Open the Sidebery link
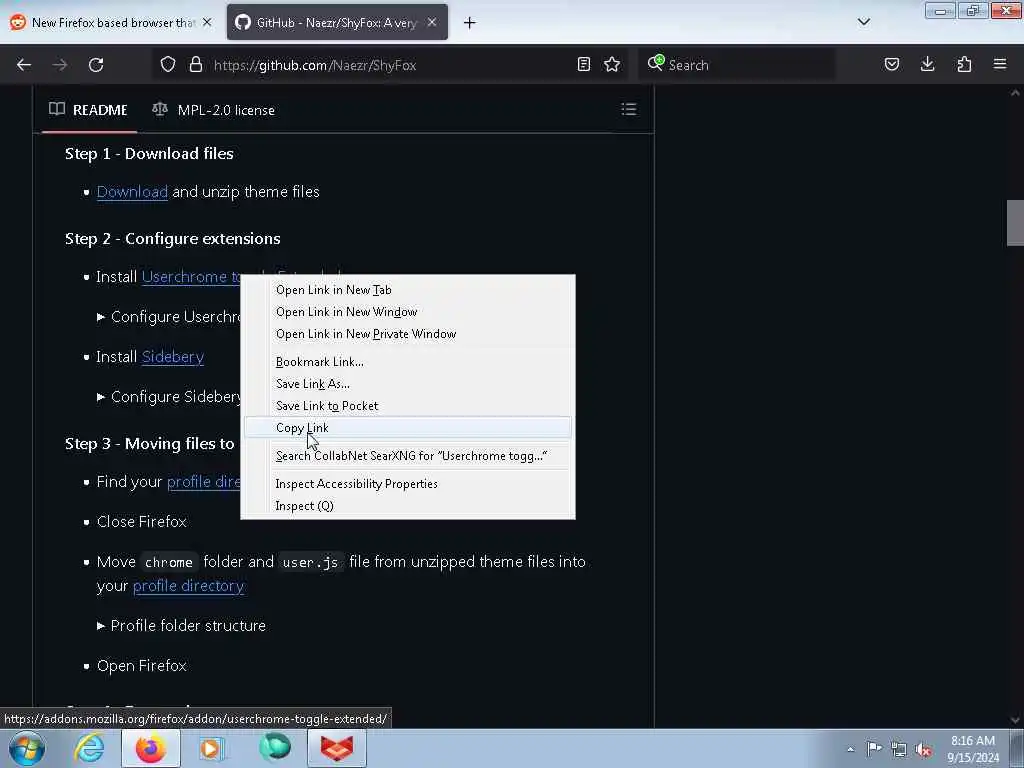The image size is (1024, 768). pos(172,357)
